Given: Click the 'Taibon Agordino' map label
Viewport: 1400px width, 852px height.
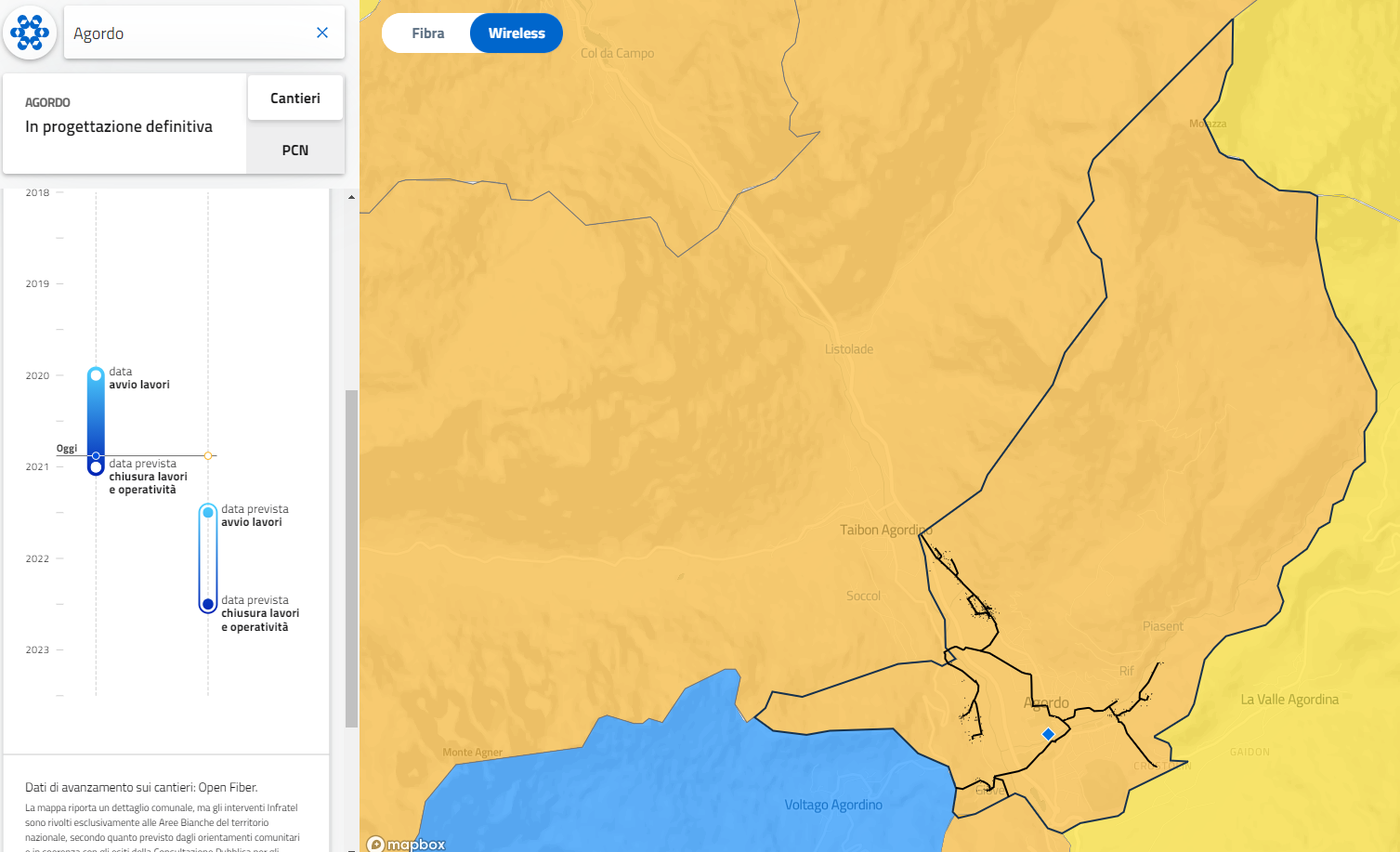Looking at the screenshot, I should point(885,530).
